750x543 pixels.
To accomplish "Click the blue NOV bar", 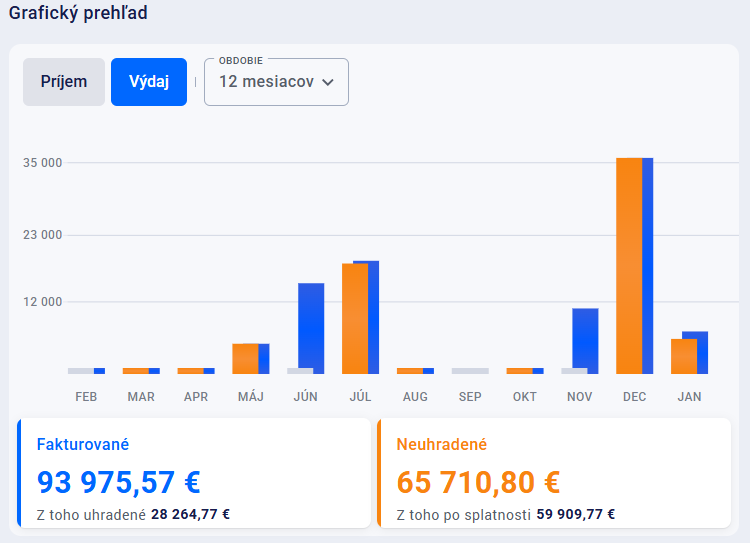I will click(x=585, y=340).
